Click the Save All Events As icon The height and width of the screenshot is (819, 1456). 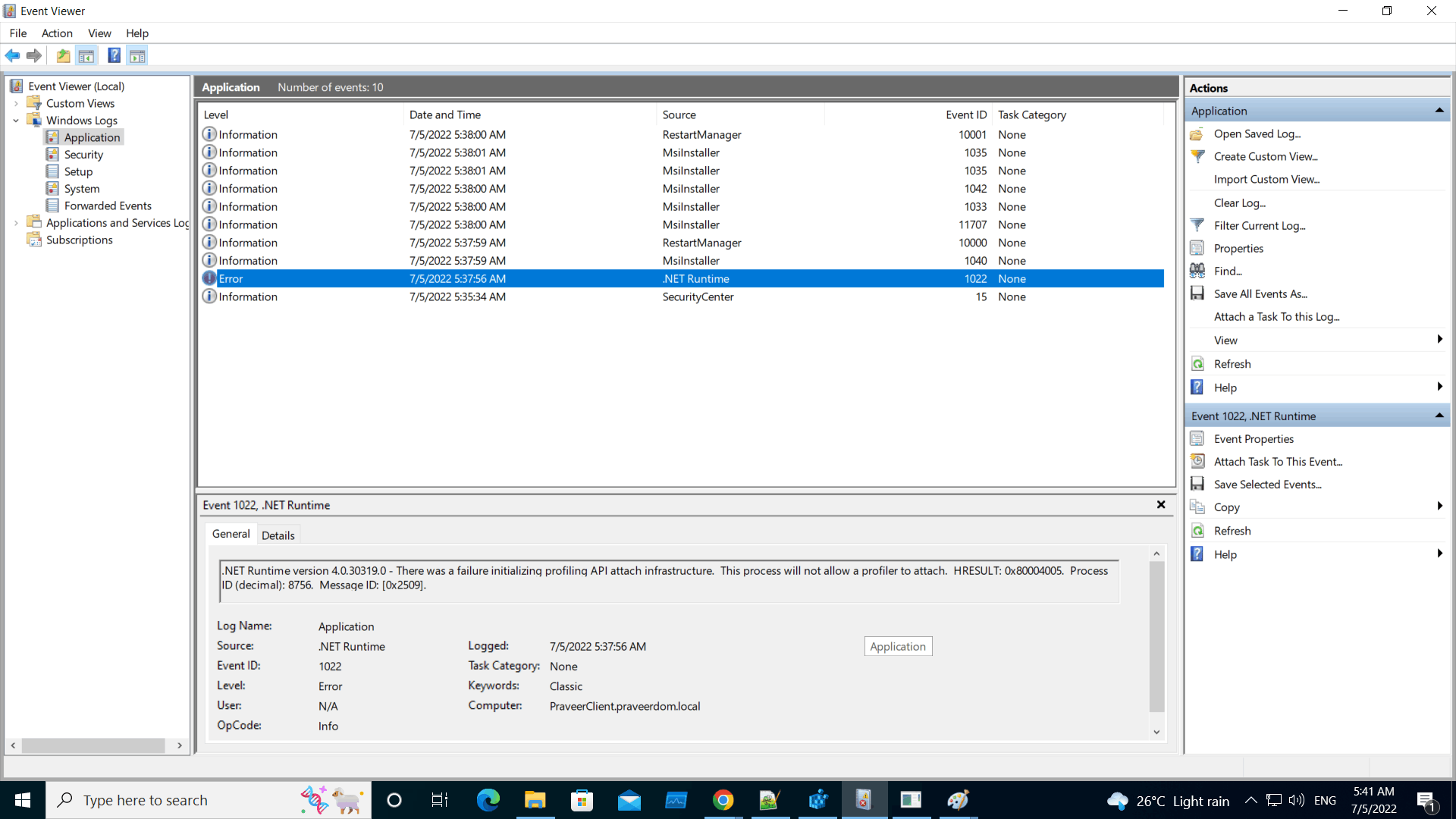pos(1197,293)
